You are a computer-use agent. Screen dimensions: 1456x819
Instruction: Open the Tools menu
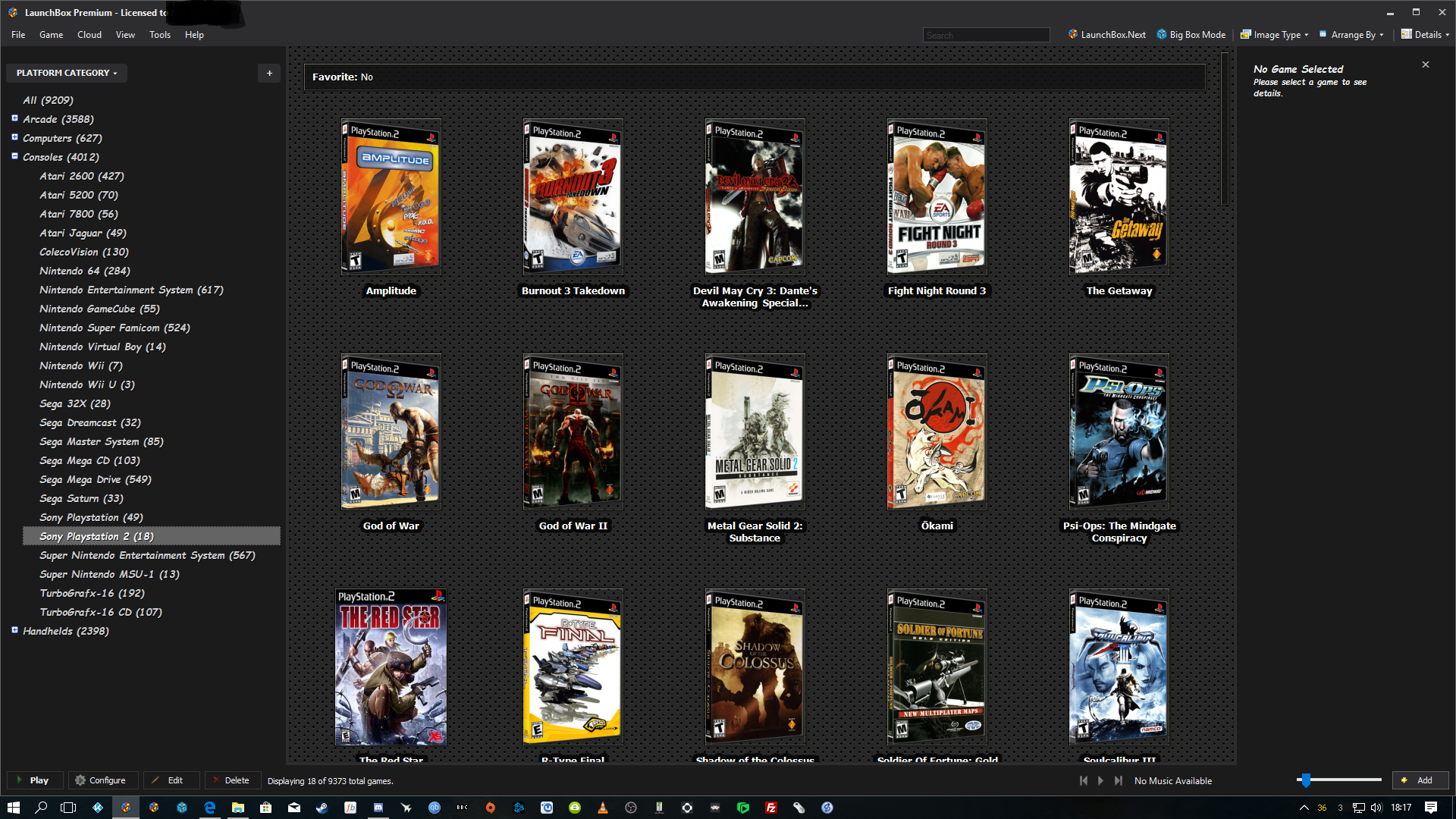pyautogui.click(x=160, y=35)
